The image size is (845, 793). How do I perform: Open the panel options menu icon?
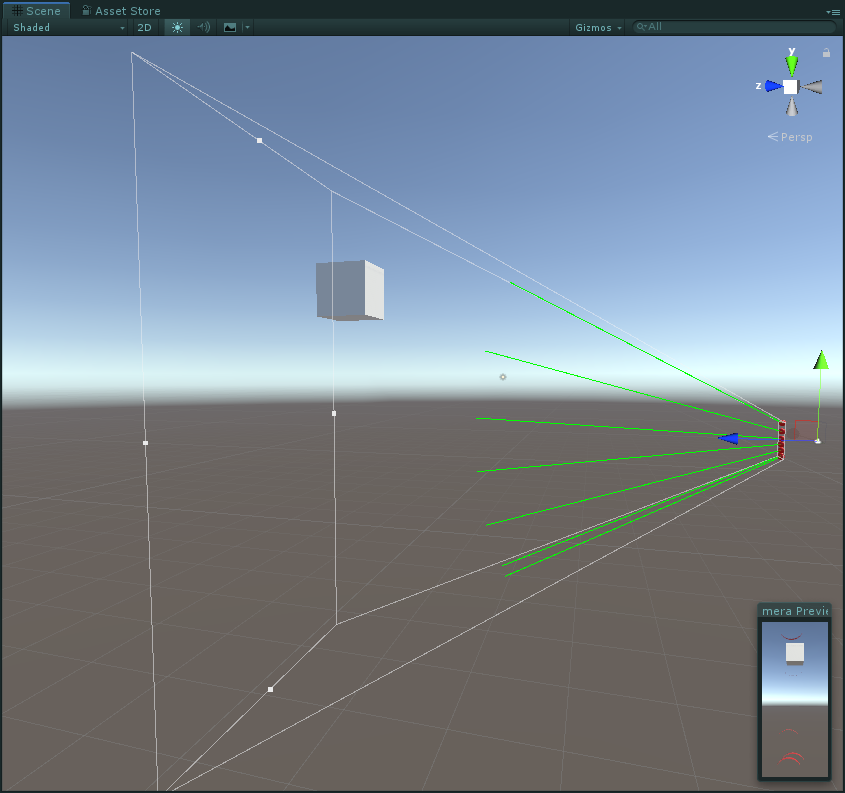pos(833,11)
